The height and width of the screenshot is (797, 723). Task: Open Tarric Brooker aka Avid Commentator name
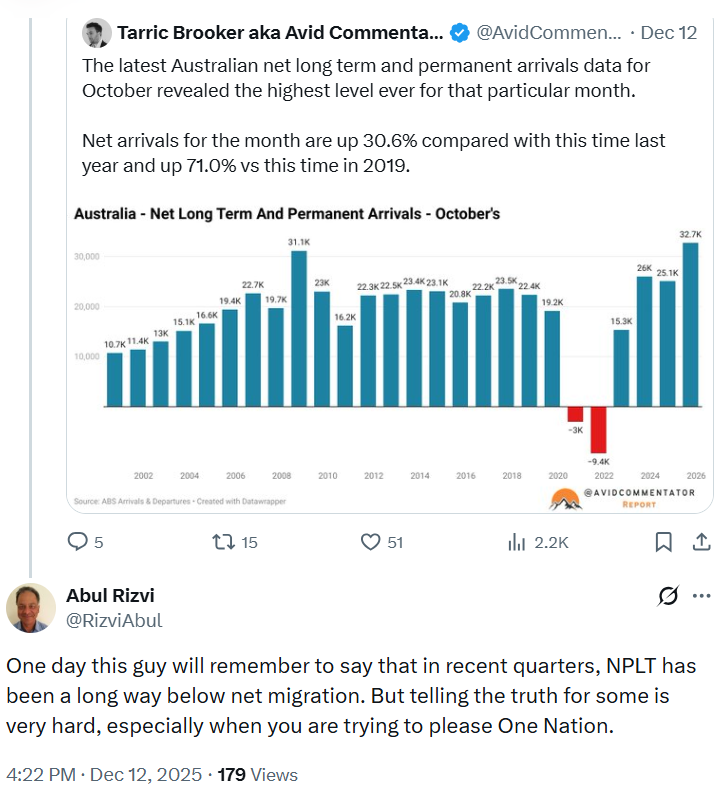tap(279, 33)
